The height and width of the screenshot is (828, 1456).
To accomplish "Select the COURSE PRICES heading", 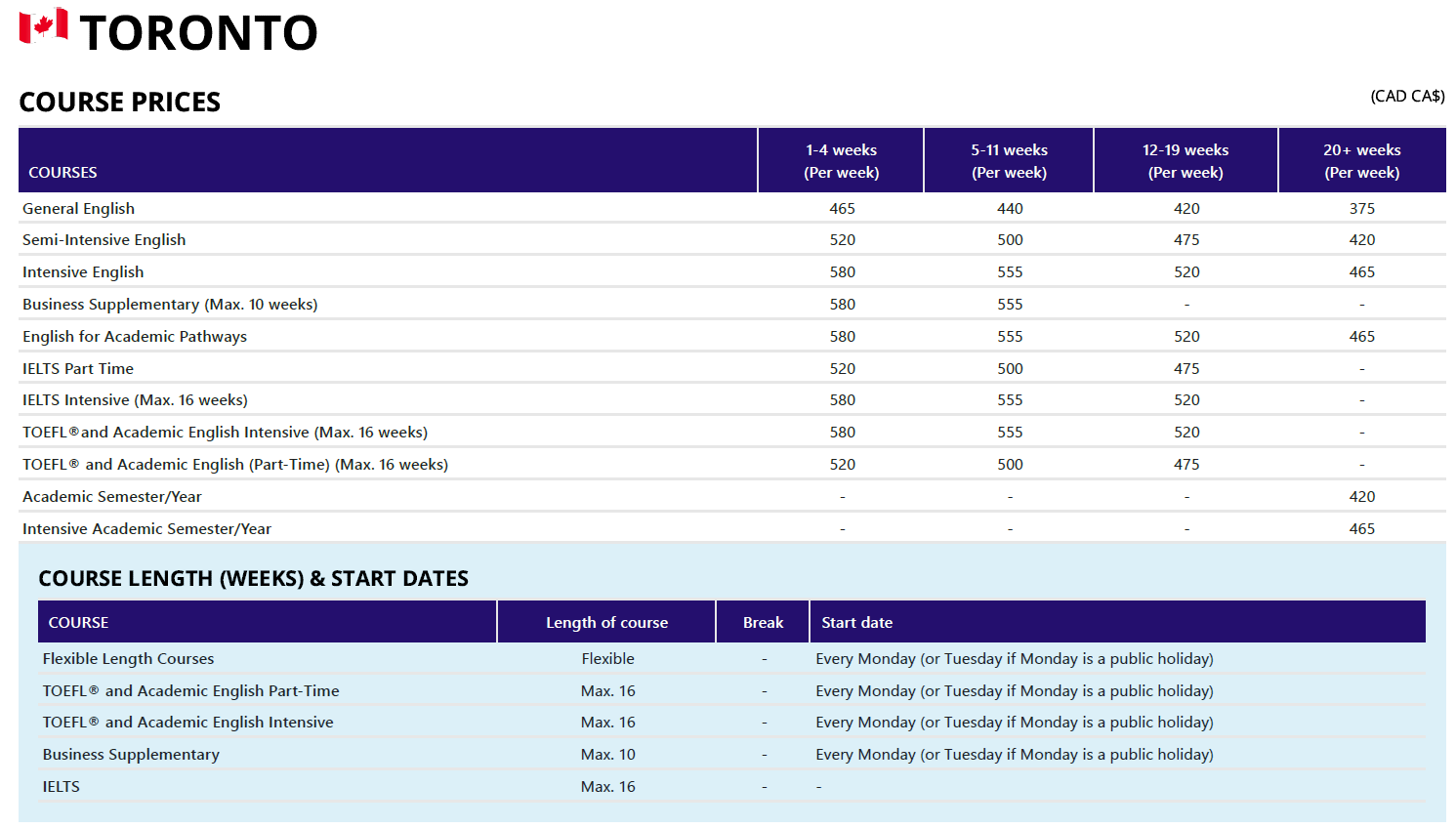I will [120, 103].
